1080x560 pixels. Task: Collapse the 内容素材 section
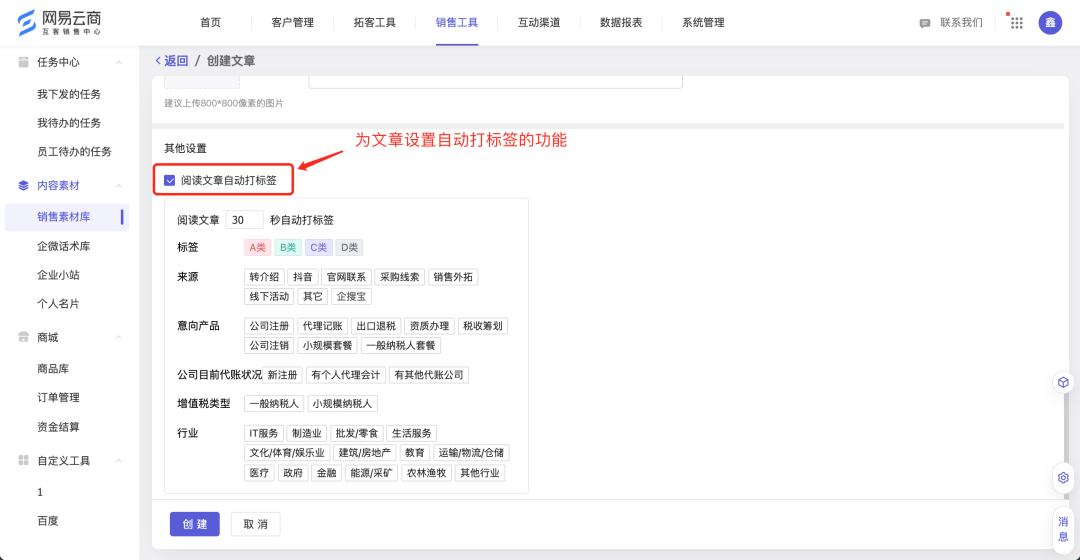pyautogui.click(x=118, y=185)
